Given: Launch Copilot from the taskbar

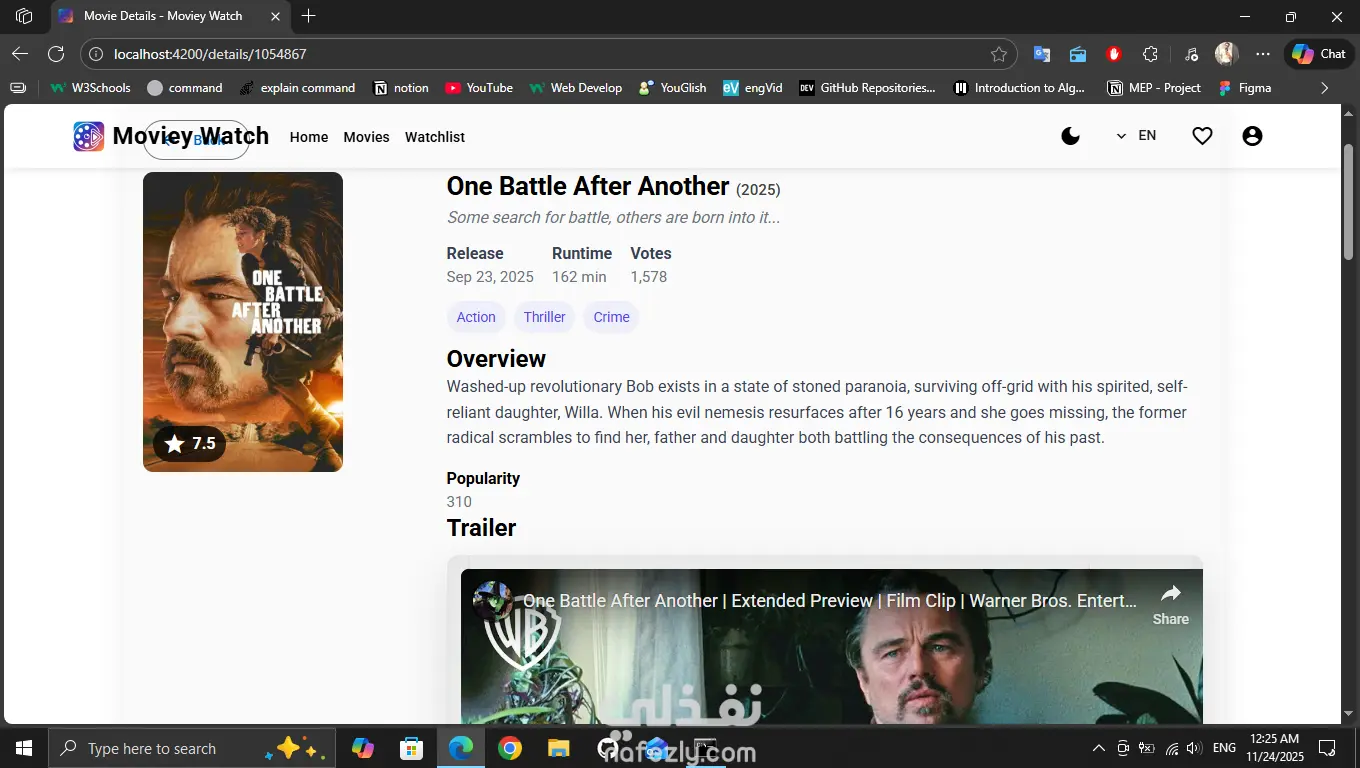Looking at the screenshot, I should point(362,748).
